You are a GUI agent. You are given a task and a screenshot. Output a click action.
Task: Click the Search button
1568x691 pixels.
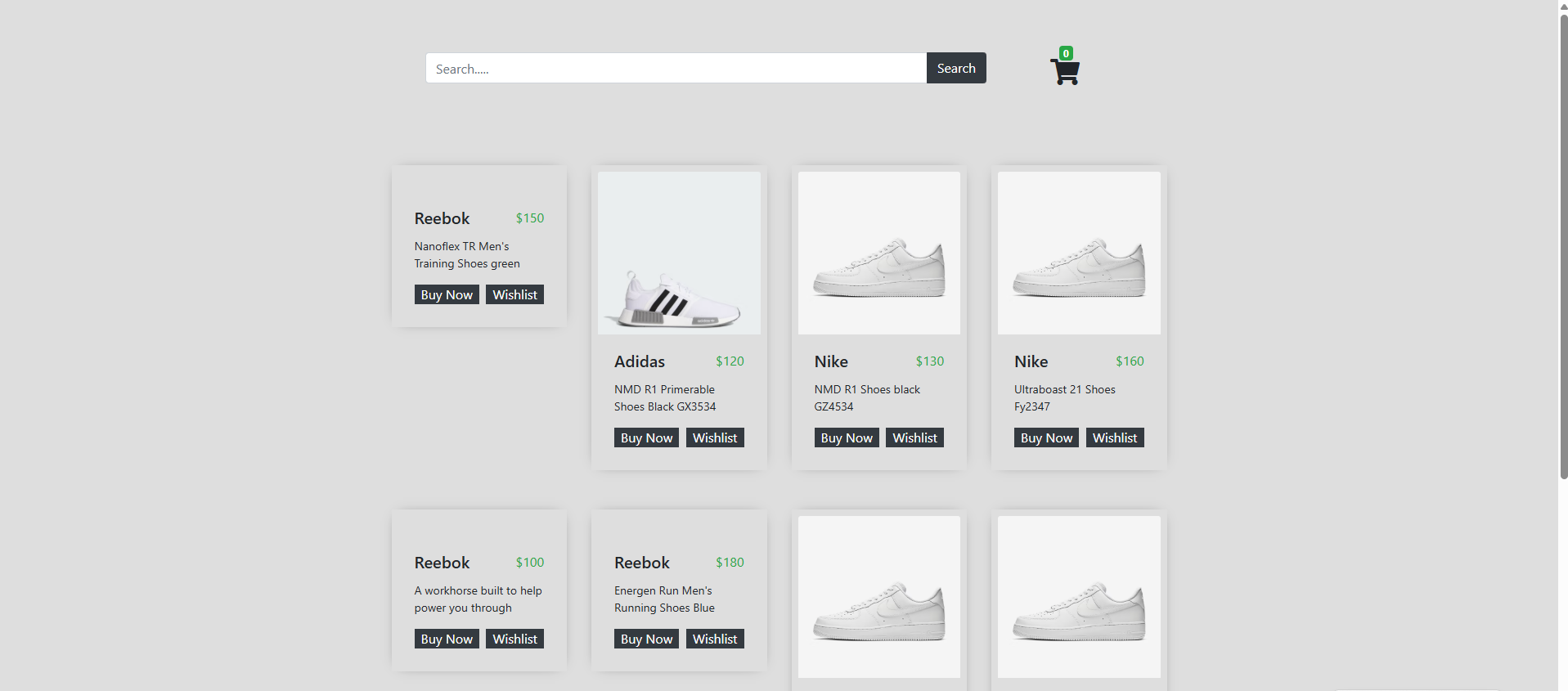pos(956,68)
